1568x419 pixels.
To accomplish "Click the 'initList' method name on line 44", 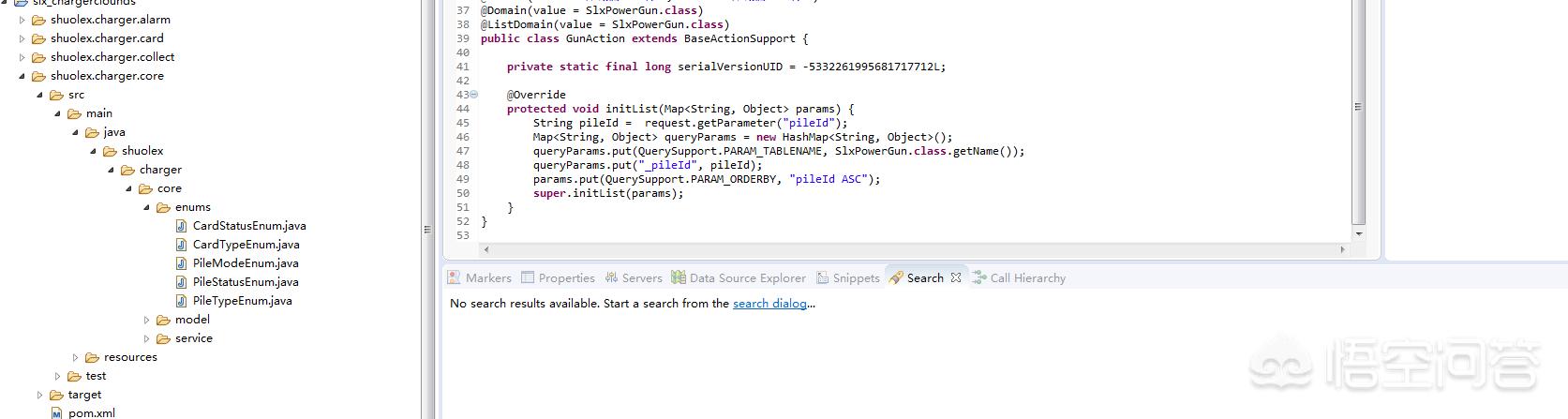I will [632, 109].
